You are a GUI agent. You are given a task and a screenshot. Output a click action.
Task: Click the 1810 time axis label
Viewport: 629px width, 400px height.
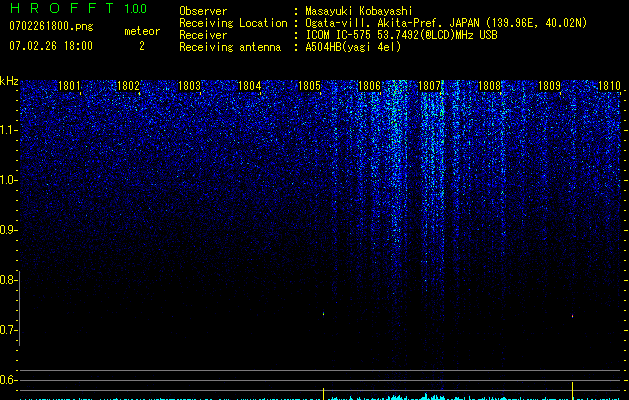tap(609, 85)
